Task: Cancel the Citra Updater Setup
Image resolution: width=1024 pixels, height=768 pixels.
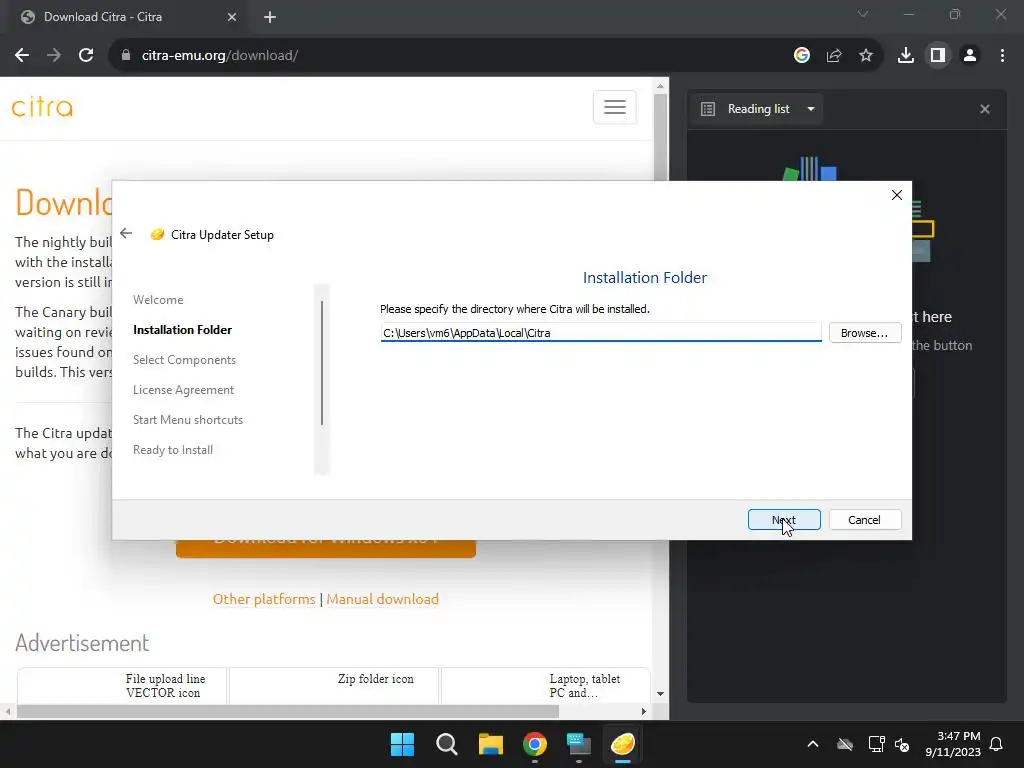Action: [x=865, y=520]
